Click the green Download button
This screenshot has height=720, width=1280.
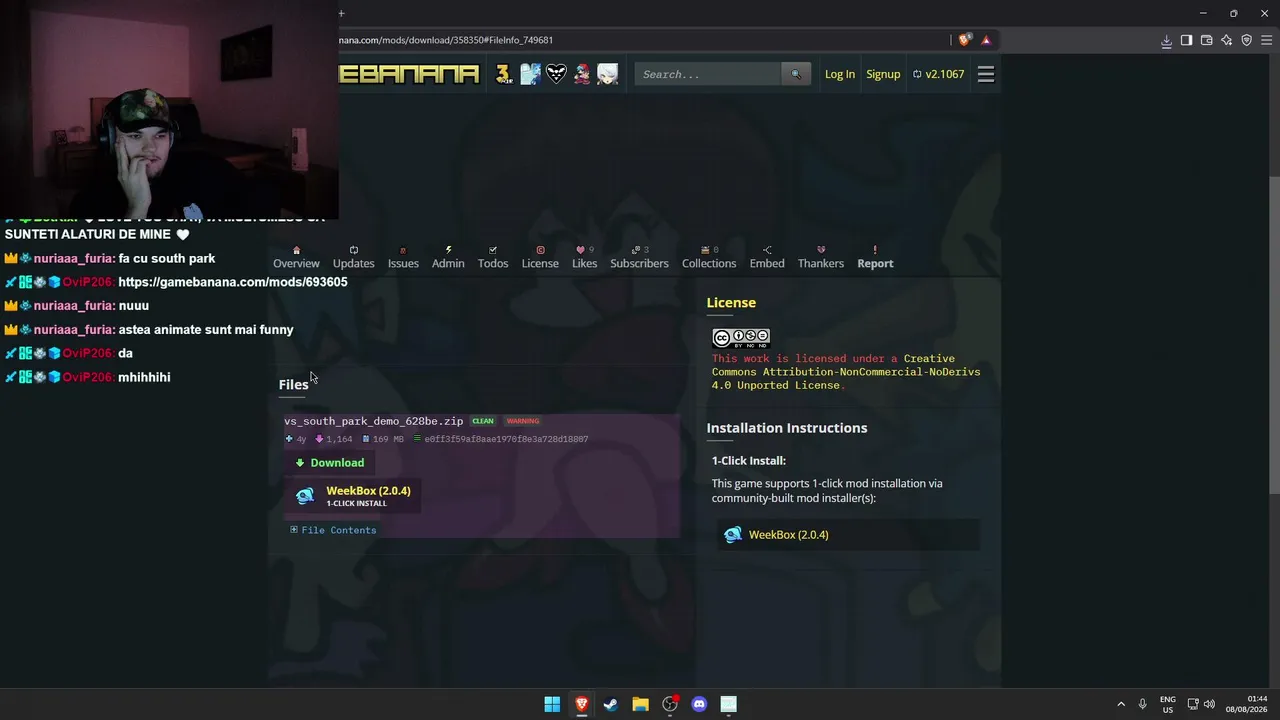(x=330, y=463)
